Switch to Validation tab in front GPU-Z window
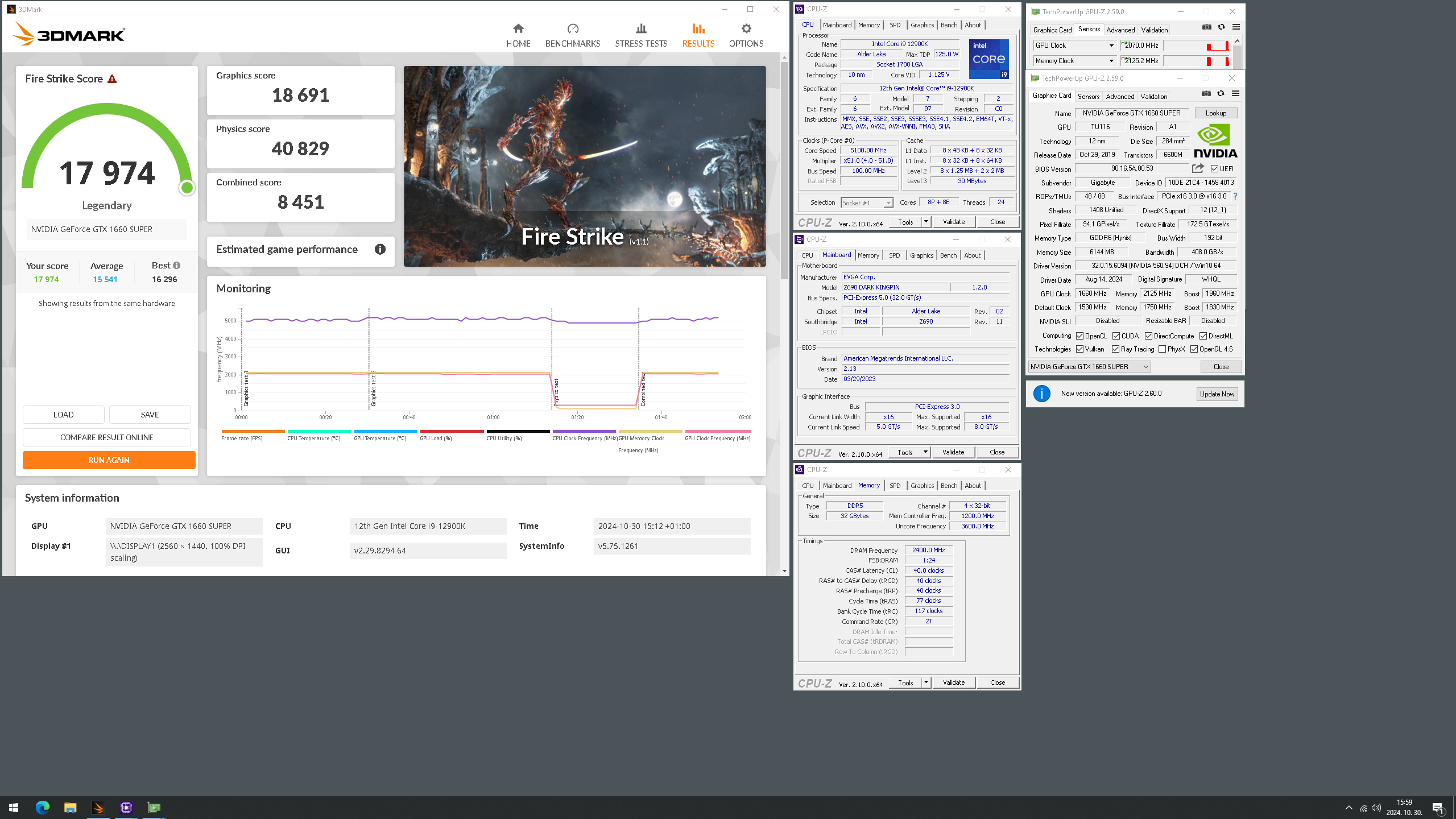The image size is (1456, 819). (x=1154, y=97)
